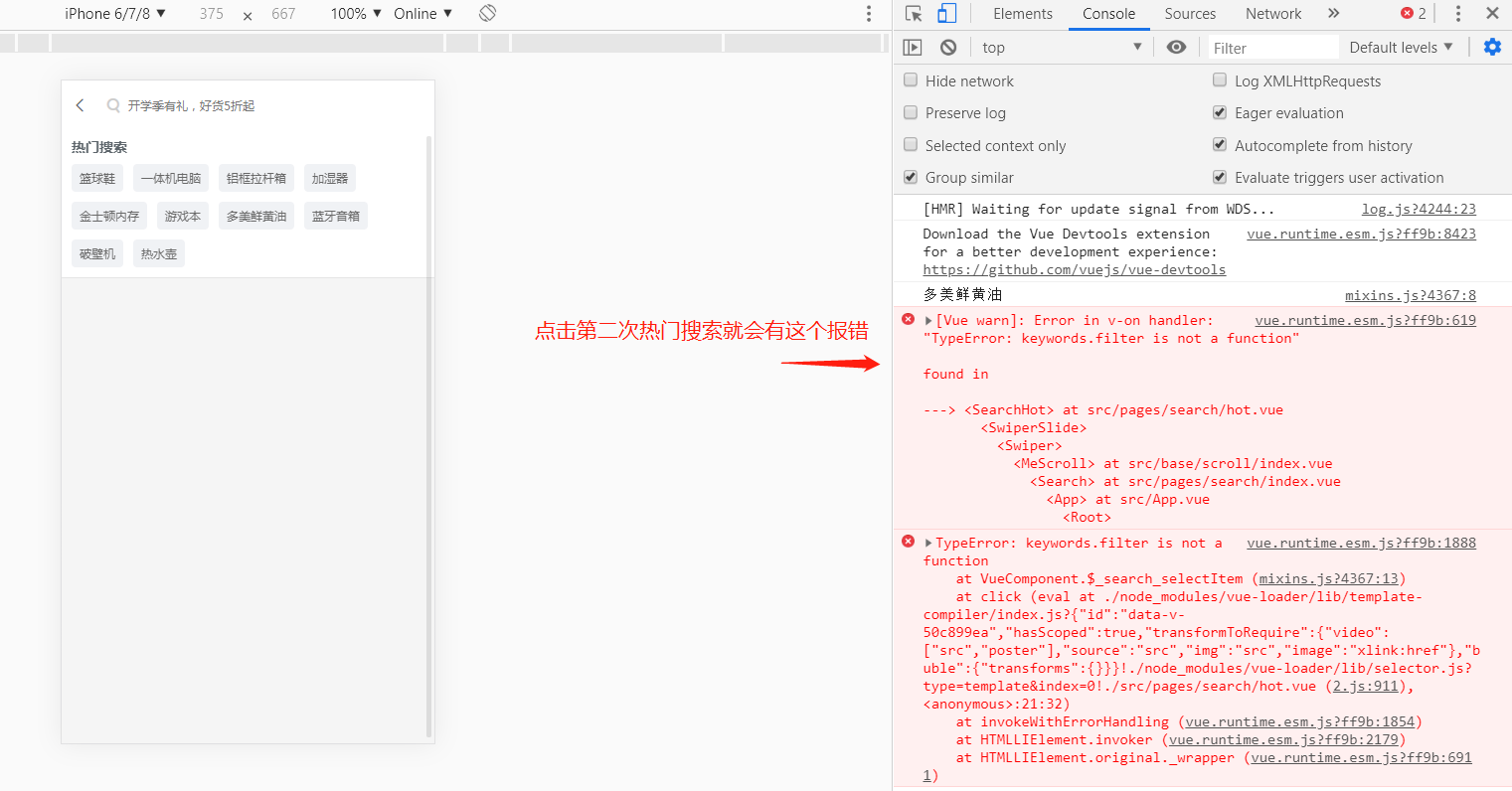Open more DevTools tabs chevron

pos(1333,13)
